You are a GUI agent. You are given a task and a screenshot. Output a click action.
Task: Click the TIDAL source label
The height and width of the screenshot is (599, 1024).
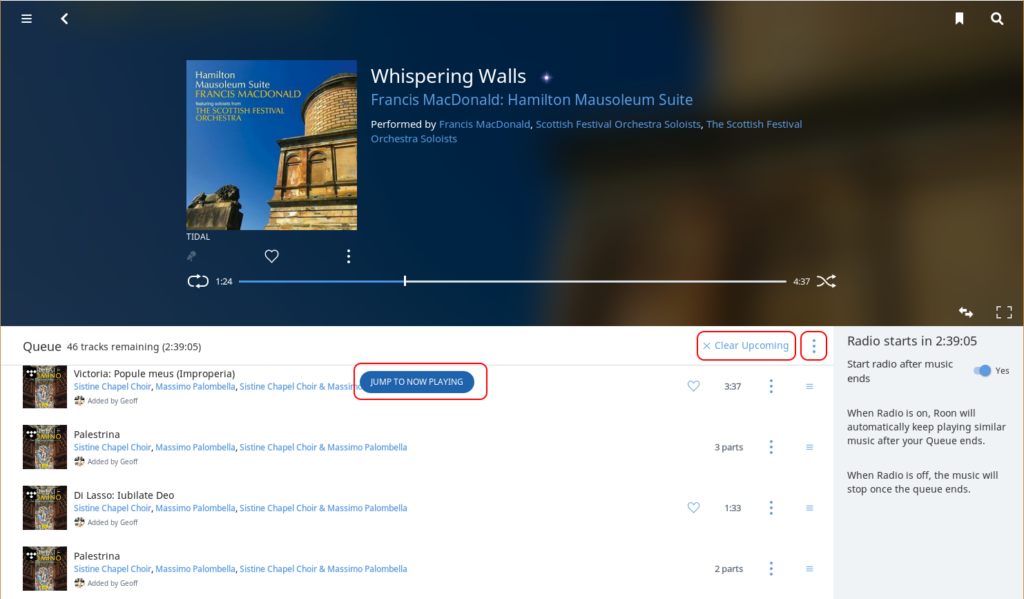[198, 237]
